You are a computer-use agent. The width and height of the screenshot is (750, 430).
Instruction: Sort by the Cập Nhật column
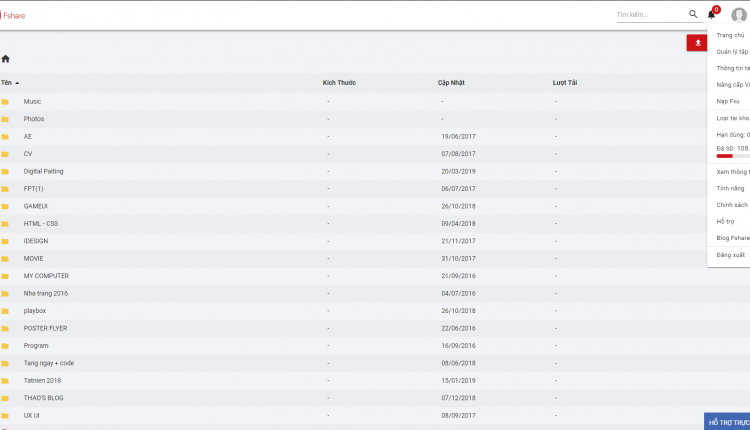[451, 83]
